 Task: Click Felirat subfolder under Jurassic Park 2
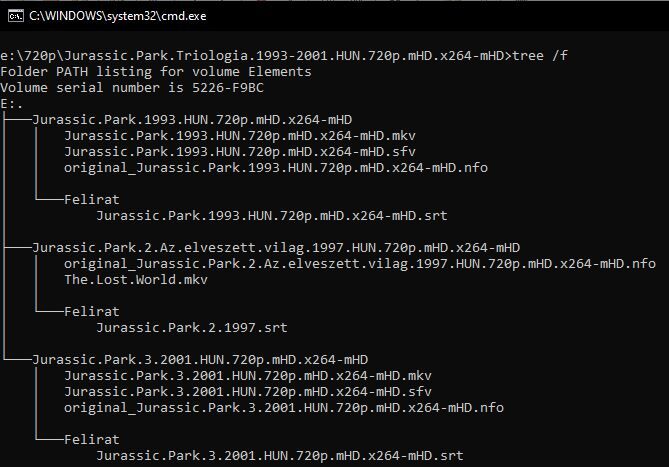pyautogui.click(x=92, y=312)
